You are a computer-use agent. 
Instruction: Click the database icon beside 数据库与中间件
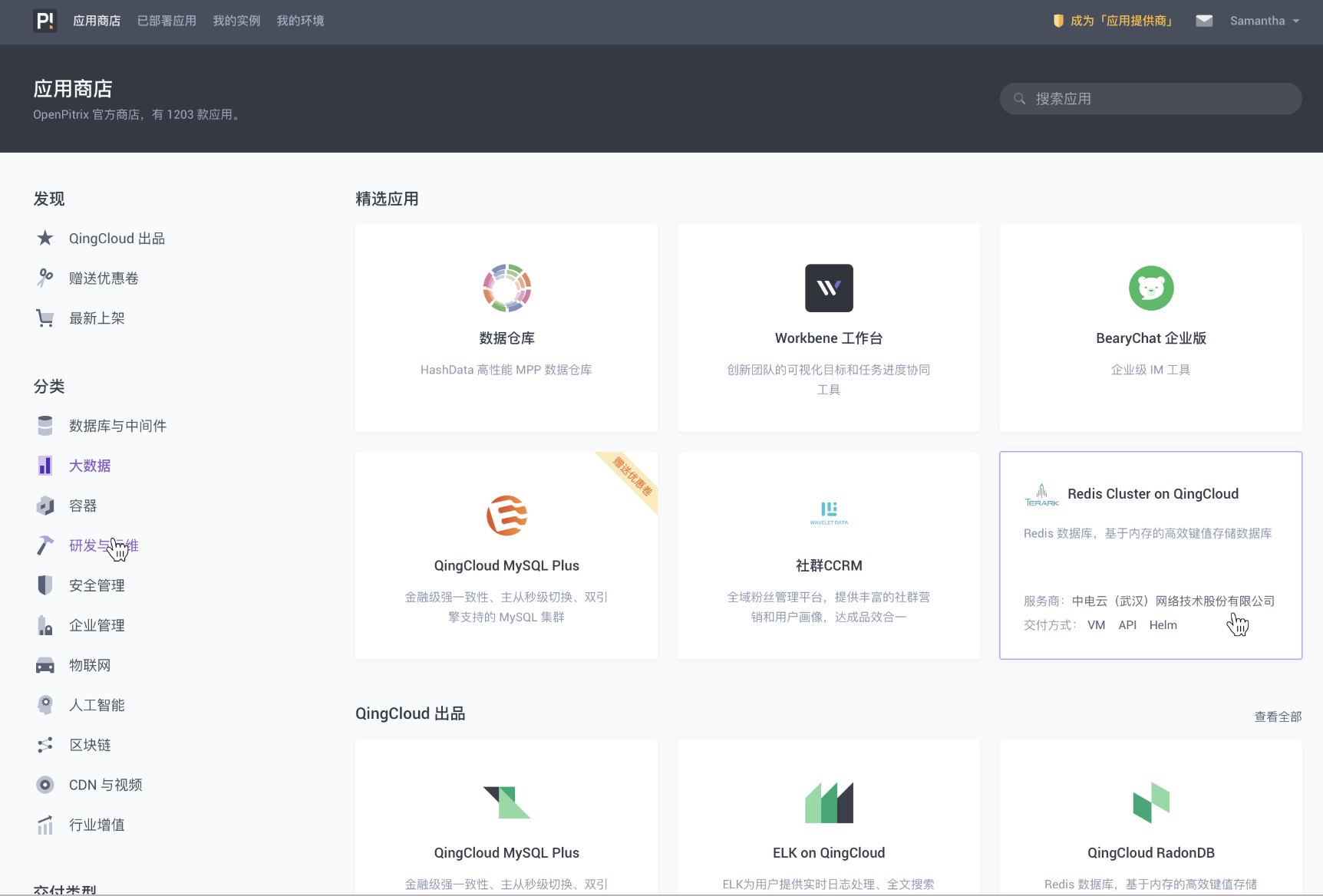coord(45,426)
